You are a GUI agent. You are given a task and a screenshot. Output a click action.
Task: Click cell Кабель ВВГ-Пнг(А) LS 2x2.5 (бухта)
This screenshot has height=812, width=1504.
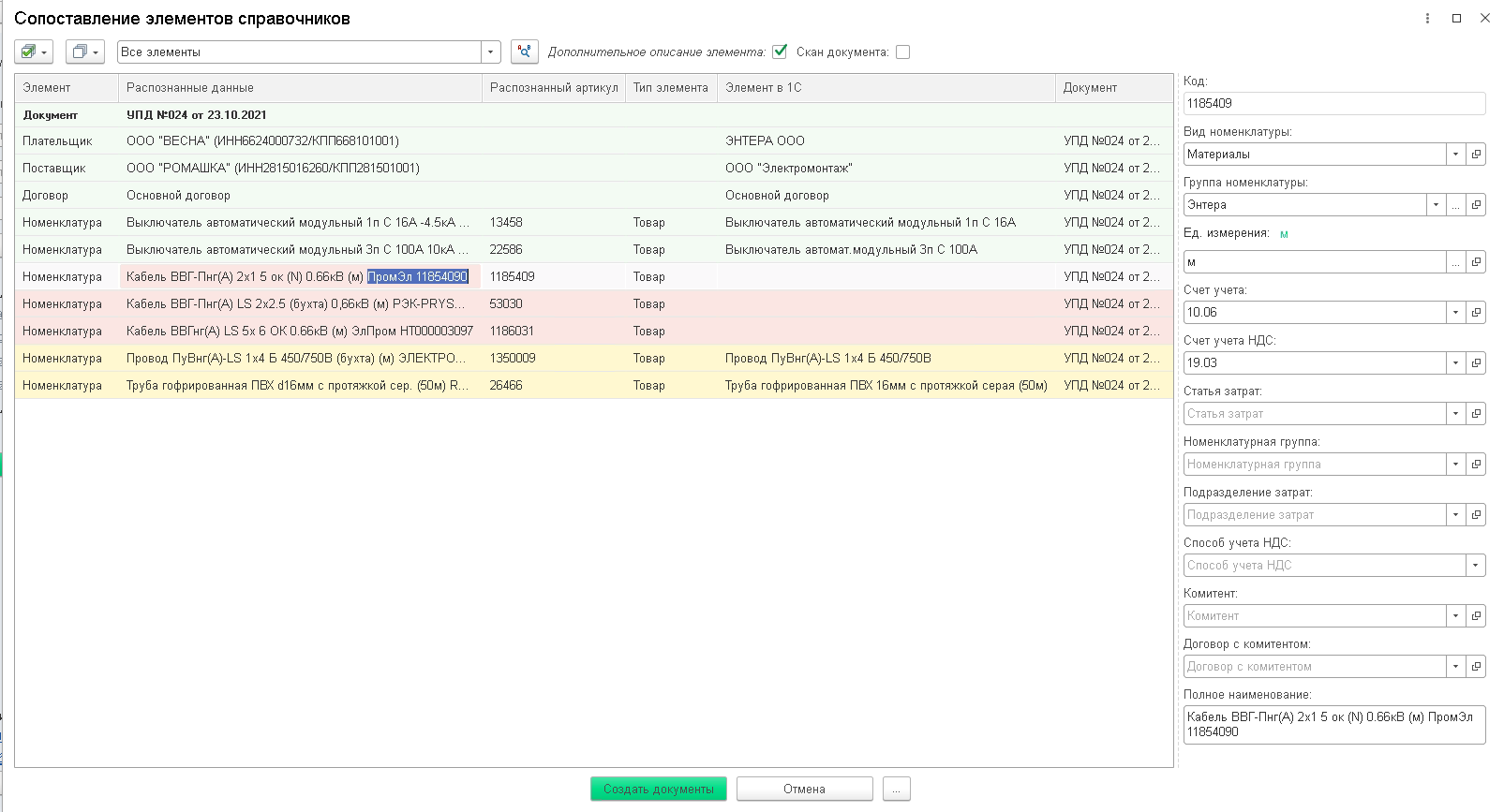[300, 304]
